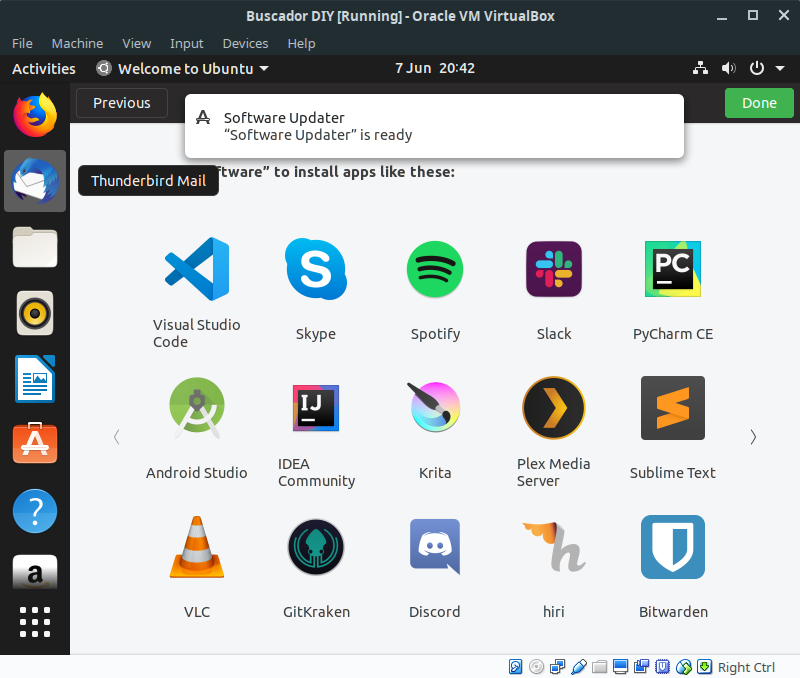This screenshot has height=678, width=800.
Task: Open LibreOffice Writer from the dock
Action: pyautogui.click(x=35, y=379)
